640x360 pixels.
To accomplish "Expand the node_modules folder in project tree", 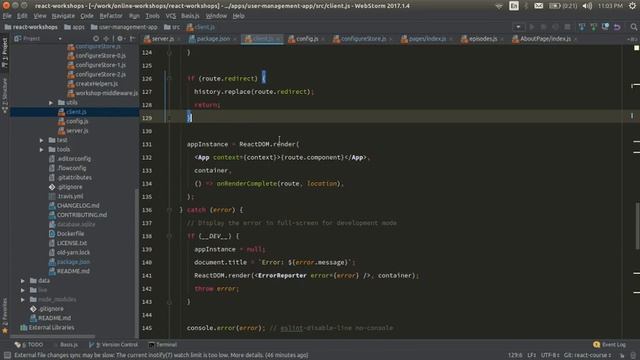I will point(23,300).
